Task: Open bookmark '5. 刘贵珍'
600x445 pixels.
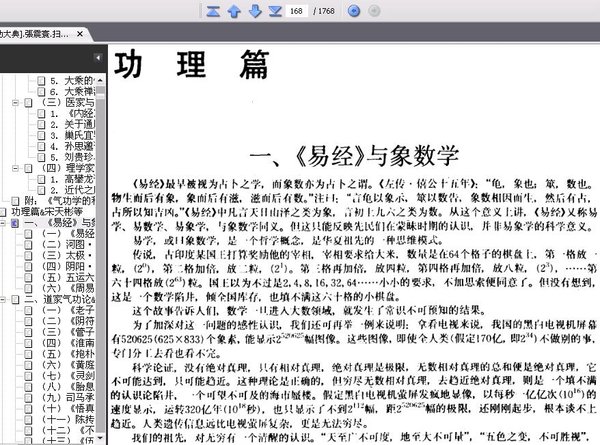Action: [x=72, y=157]
